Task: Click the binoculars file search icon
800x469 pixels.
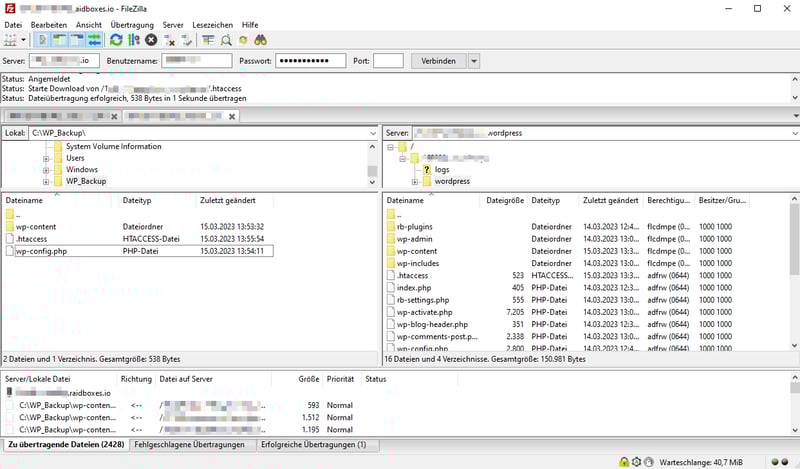Action: (x=260, y=40)
